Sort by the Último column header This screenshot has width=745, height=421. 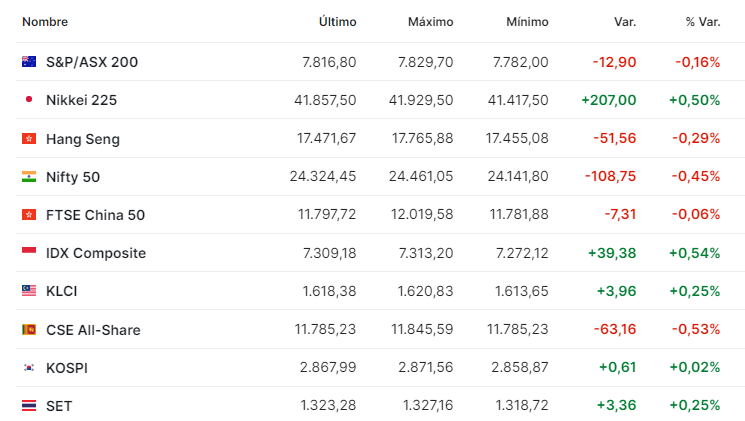tap(337, 22)
